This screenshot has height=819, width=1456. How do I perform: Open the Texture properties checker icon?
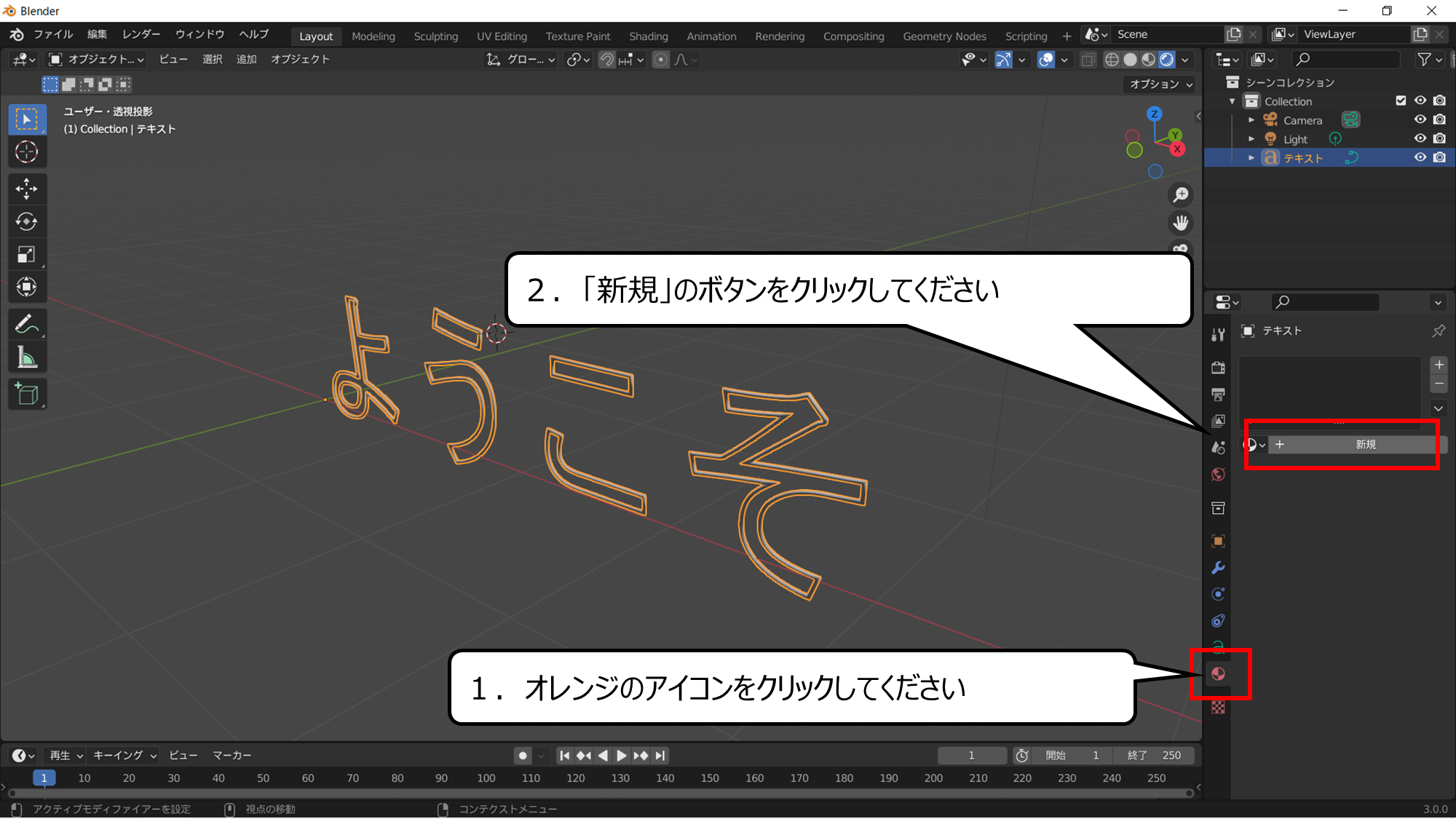[1218, 707]
